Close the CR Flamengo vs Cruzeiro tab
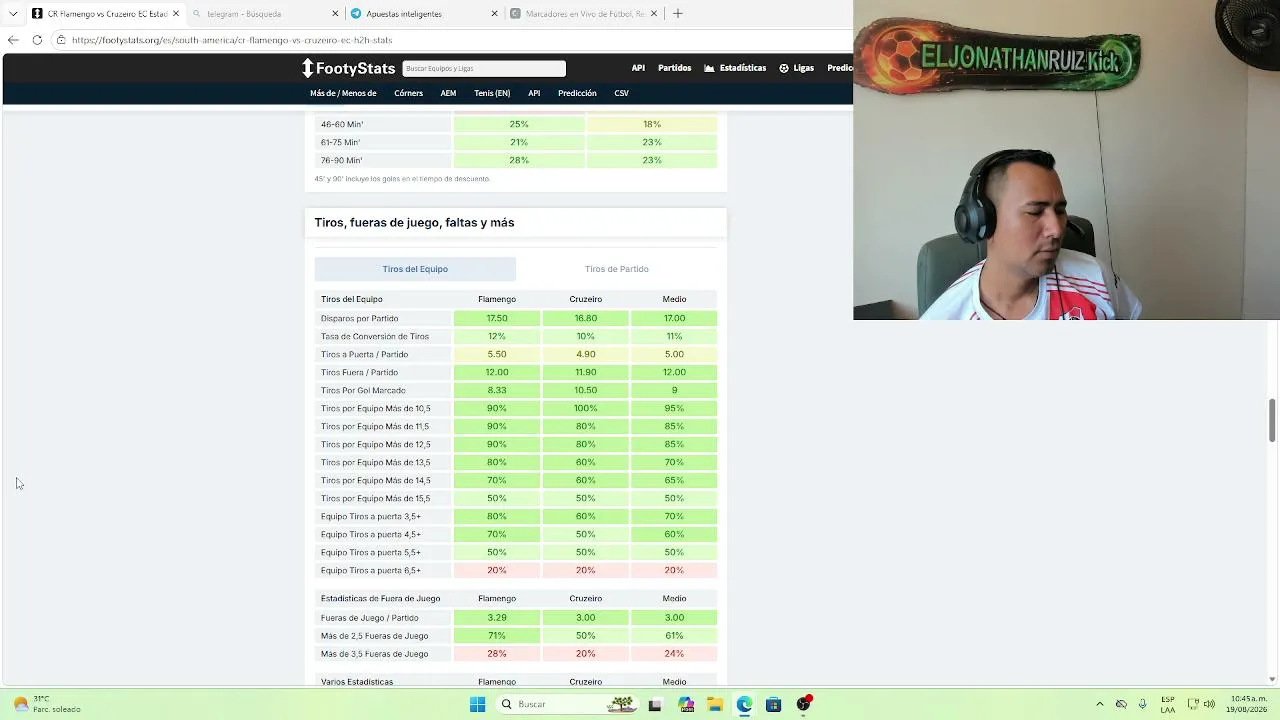Image resolution: width=1280 pixels, height=720 pixels. [x=176, y=14]
